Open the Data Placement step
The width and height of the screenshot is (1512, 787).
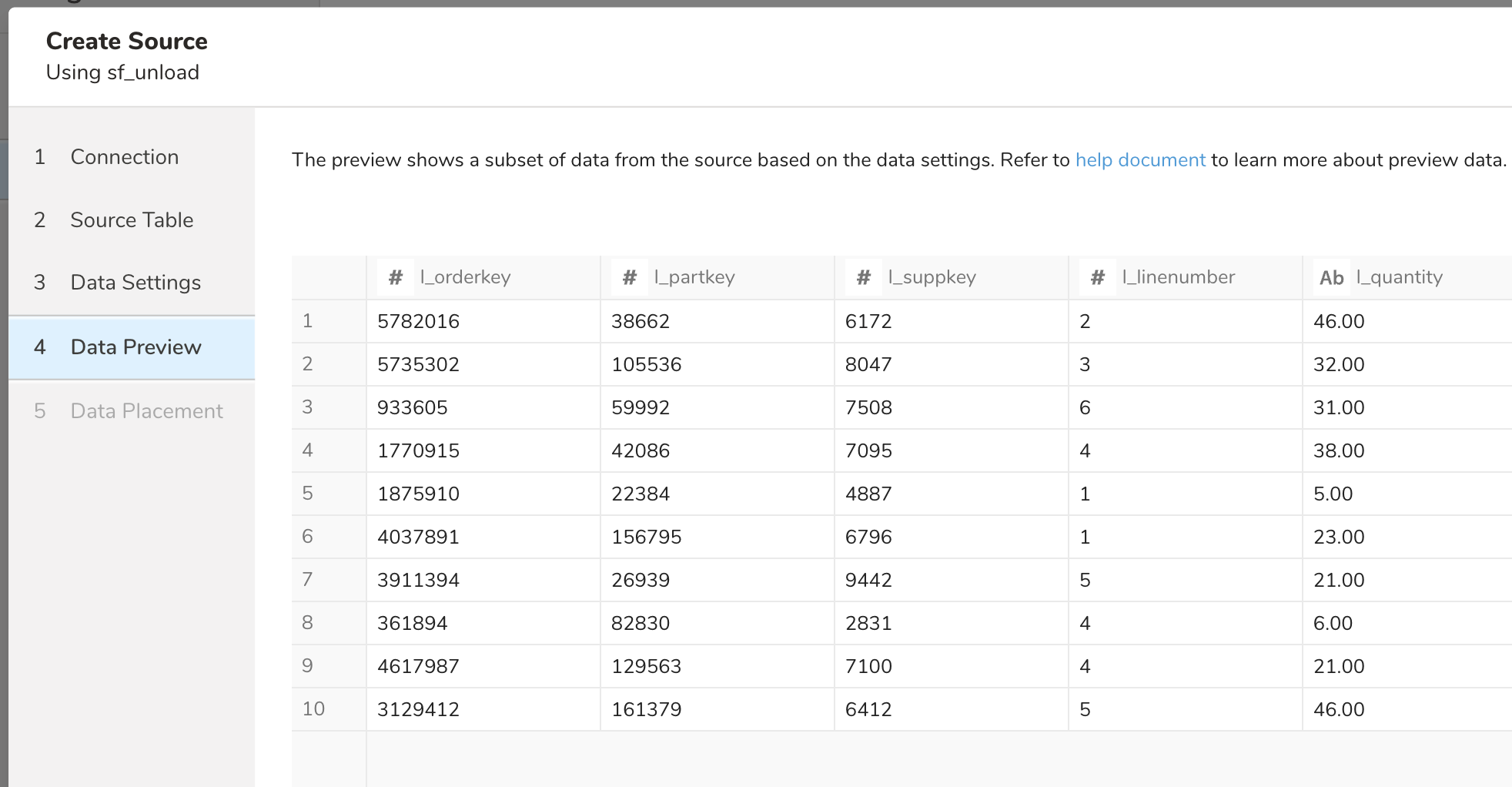146,411
